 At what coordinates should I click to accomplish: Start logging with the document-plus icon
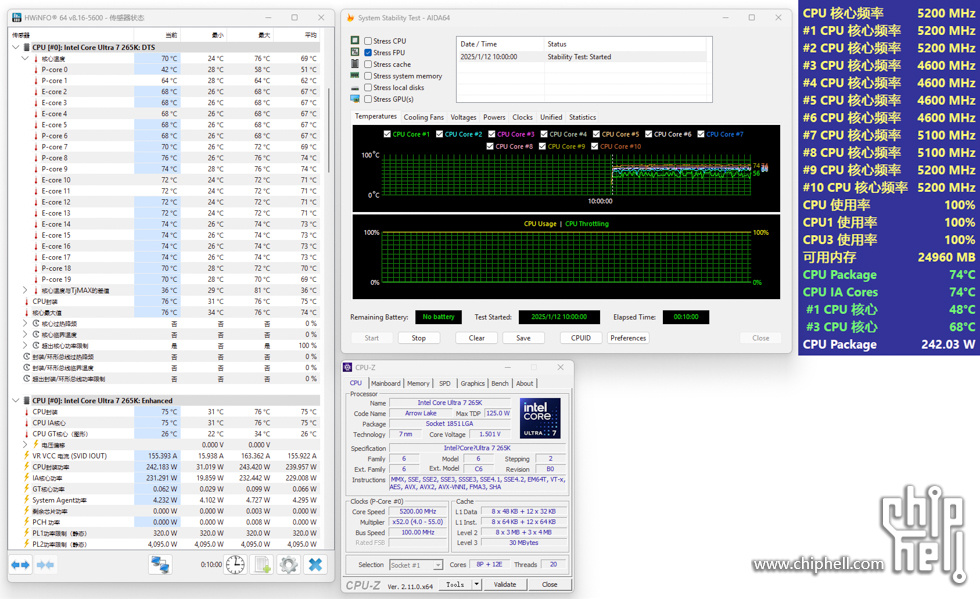[x=262, y=565]
